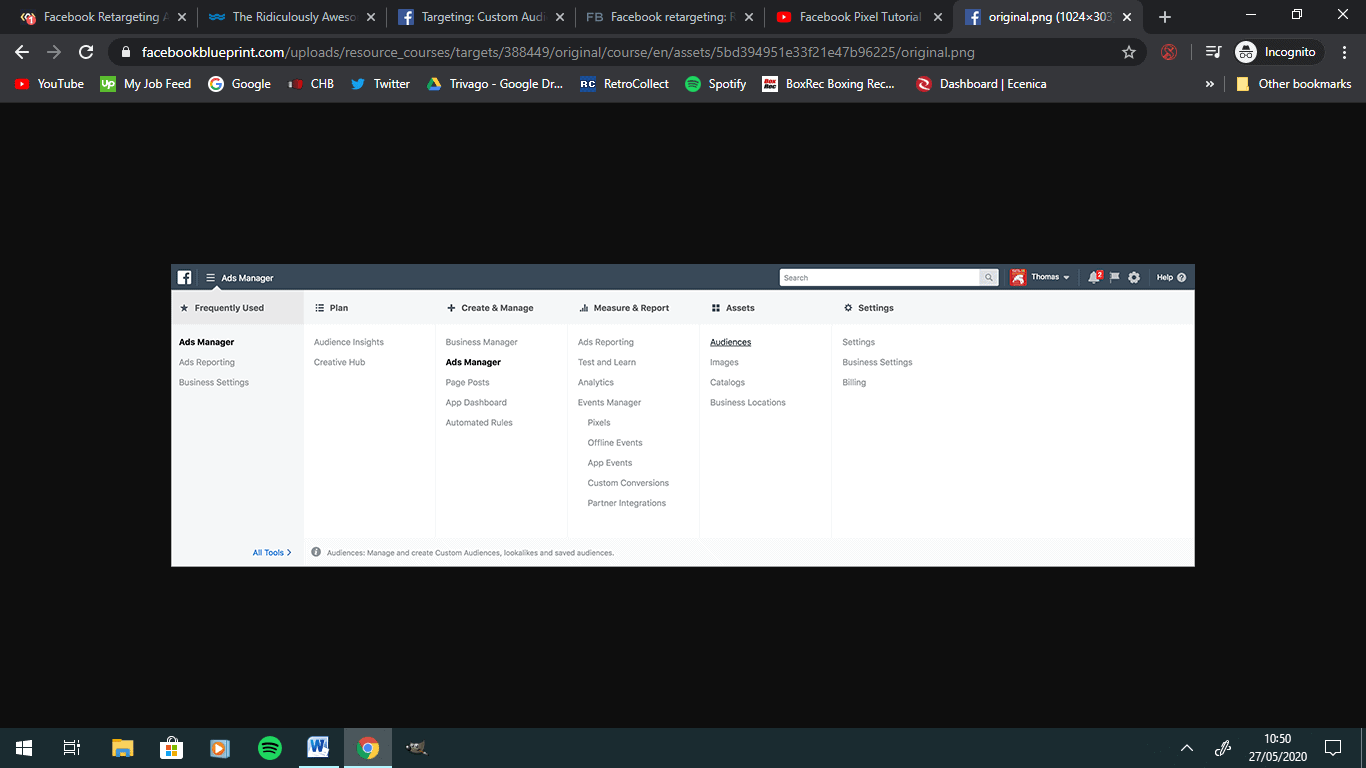The width and height of the screenshot is (1366, 768).
Task: Open the Twitter bookmark
Action: 380,84
